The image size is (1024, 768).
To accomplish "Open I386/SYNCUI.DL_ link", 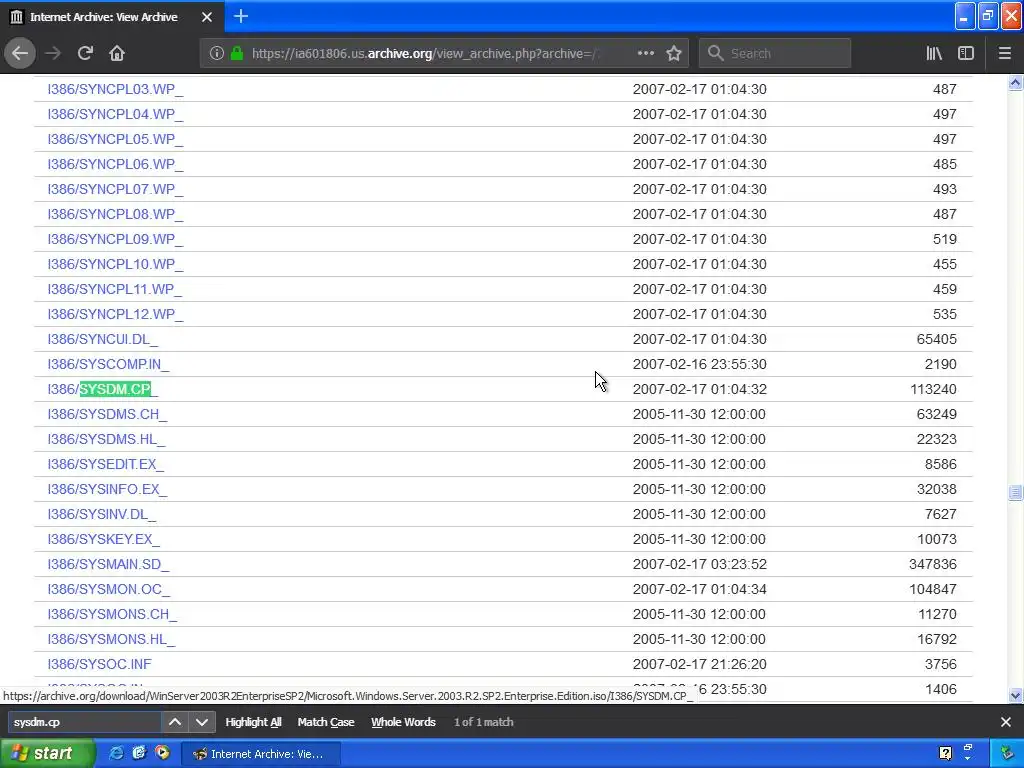I will (103, 339).
